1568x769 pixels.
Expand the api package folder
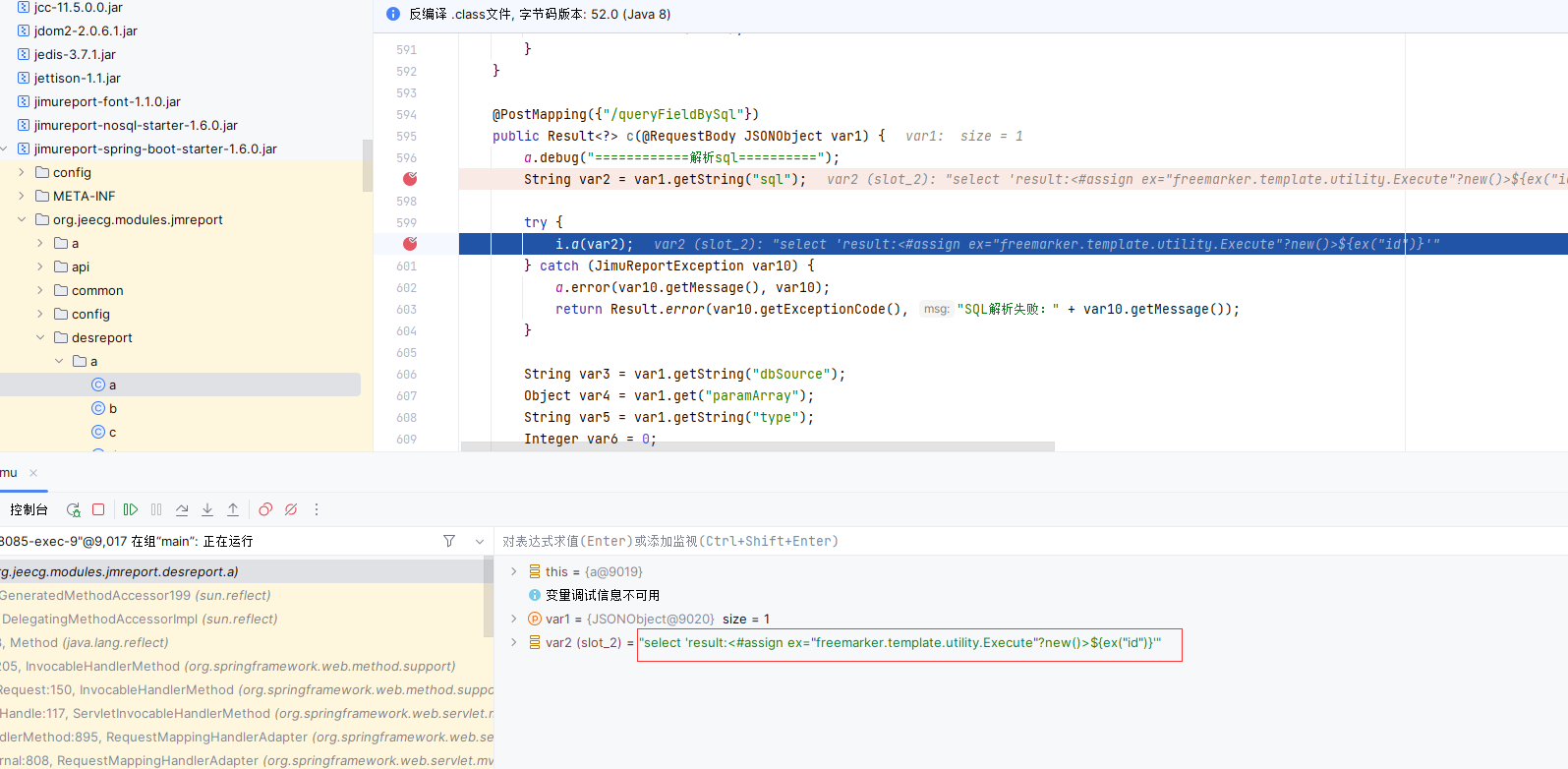tap(40, 266)
